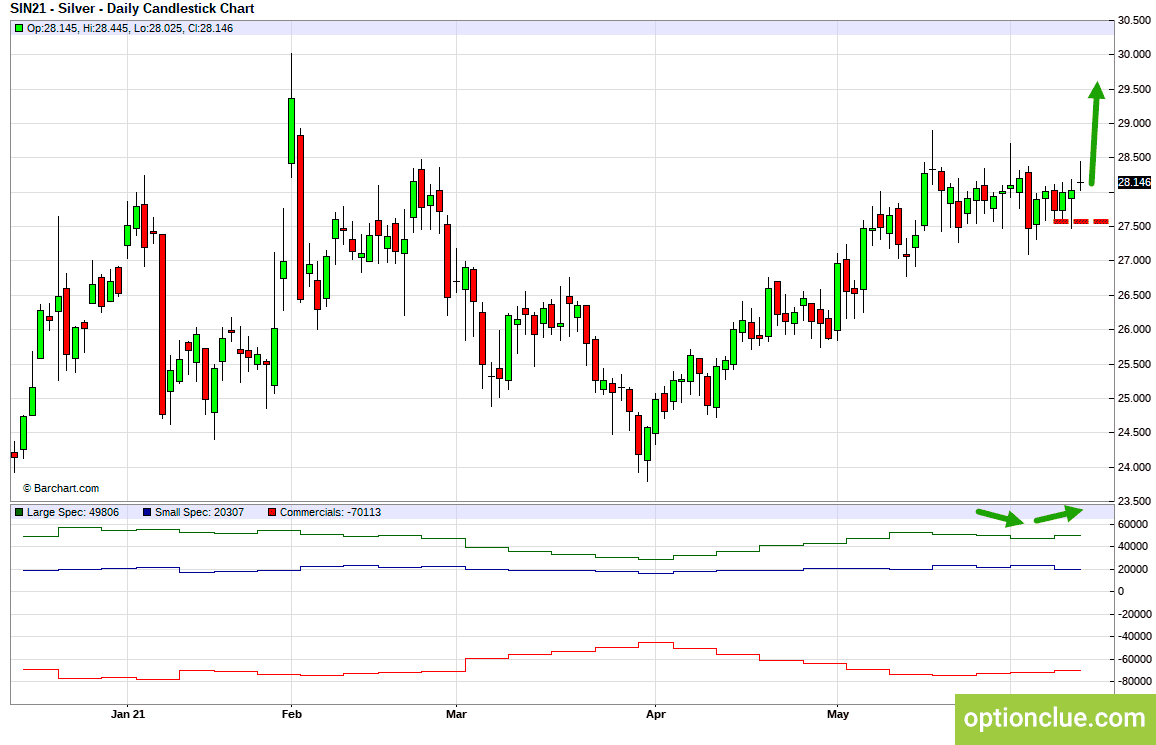Image resolution: width=1156 pixels, height=745 pixels.
Task: Click the Commercials red legend swatch
Action: pos(272,512)
